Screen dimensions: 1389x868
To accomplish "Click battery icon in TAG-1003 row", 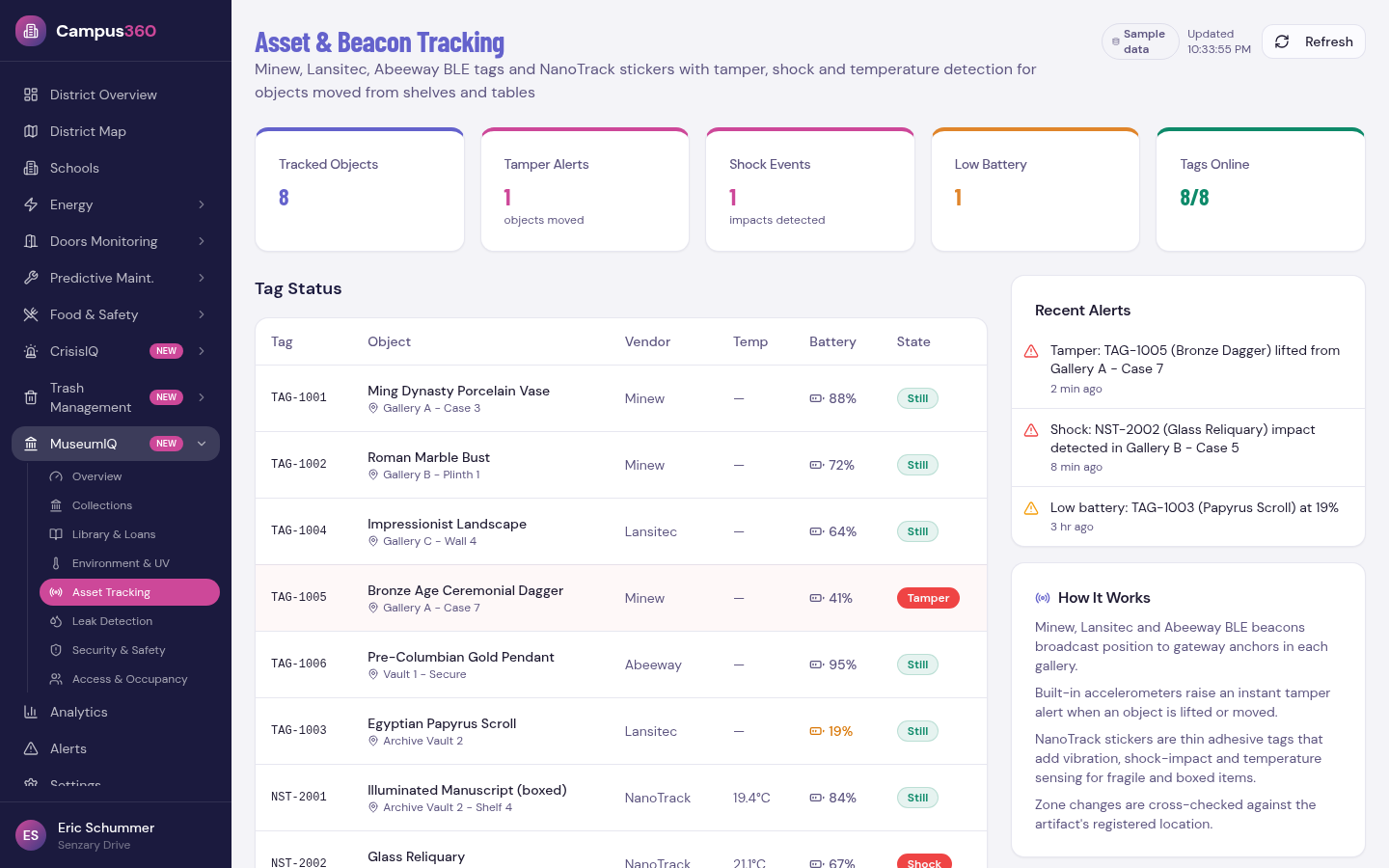I will pyautogui.click(x=816, y=731).
